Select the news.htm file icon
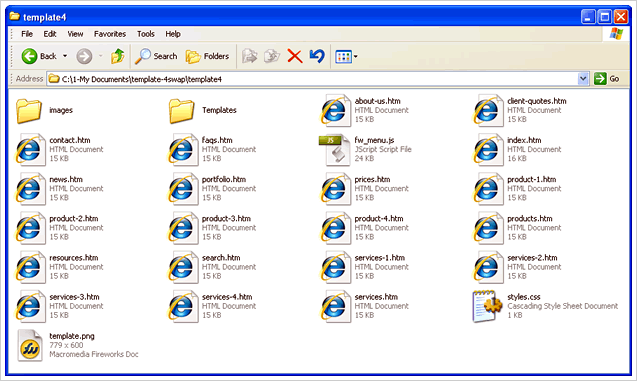 pos(30,189)
